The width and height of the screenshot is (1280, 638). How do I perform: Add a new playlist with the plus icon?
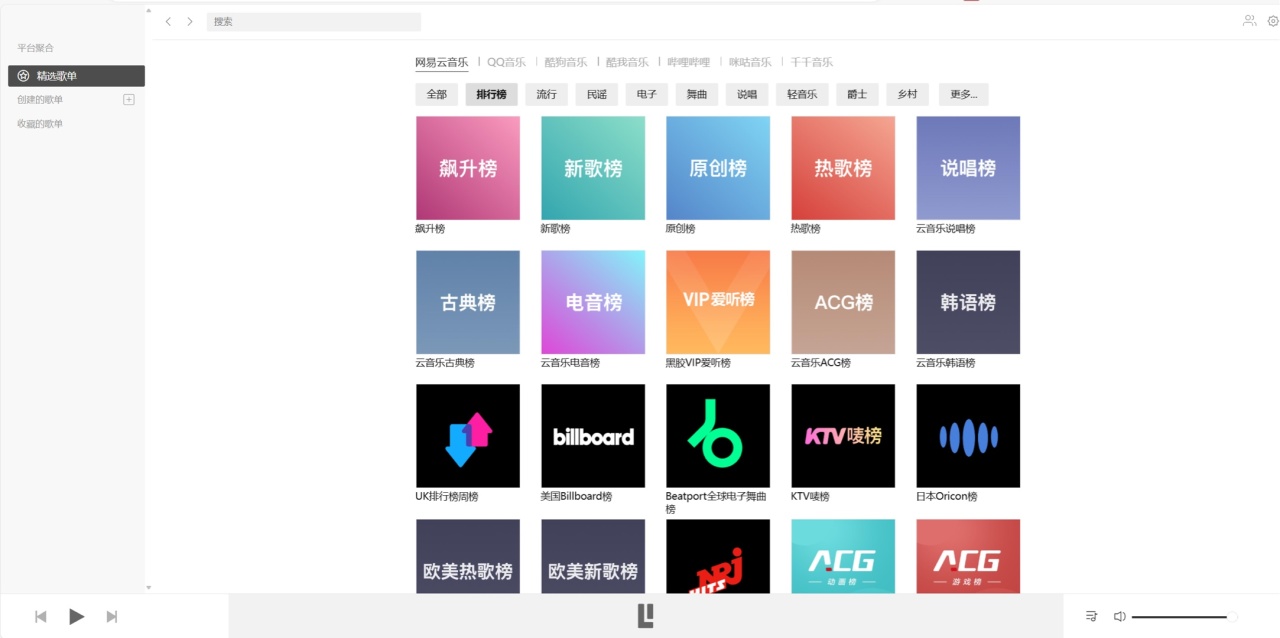click(128, 99)
